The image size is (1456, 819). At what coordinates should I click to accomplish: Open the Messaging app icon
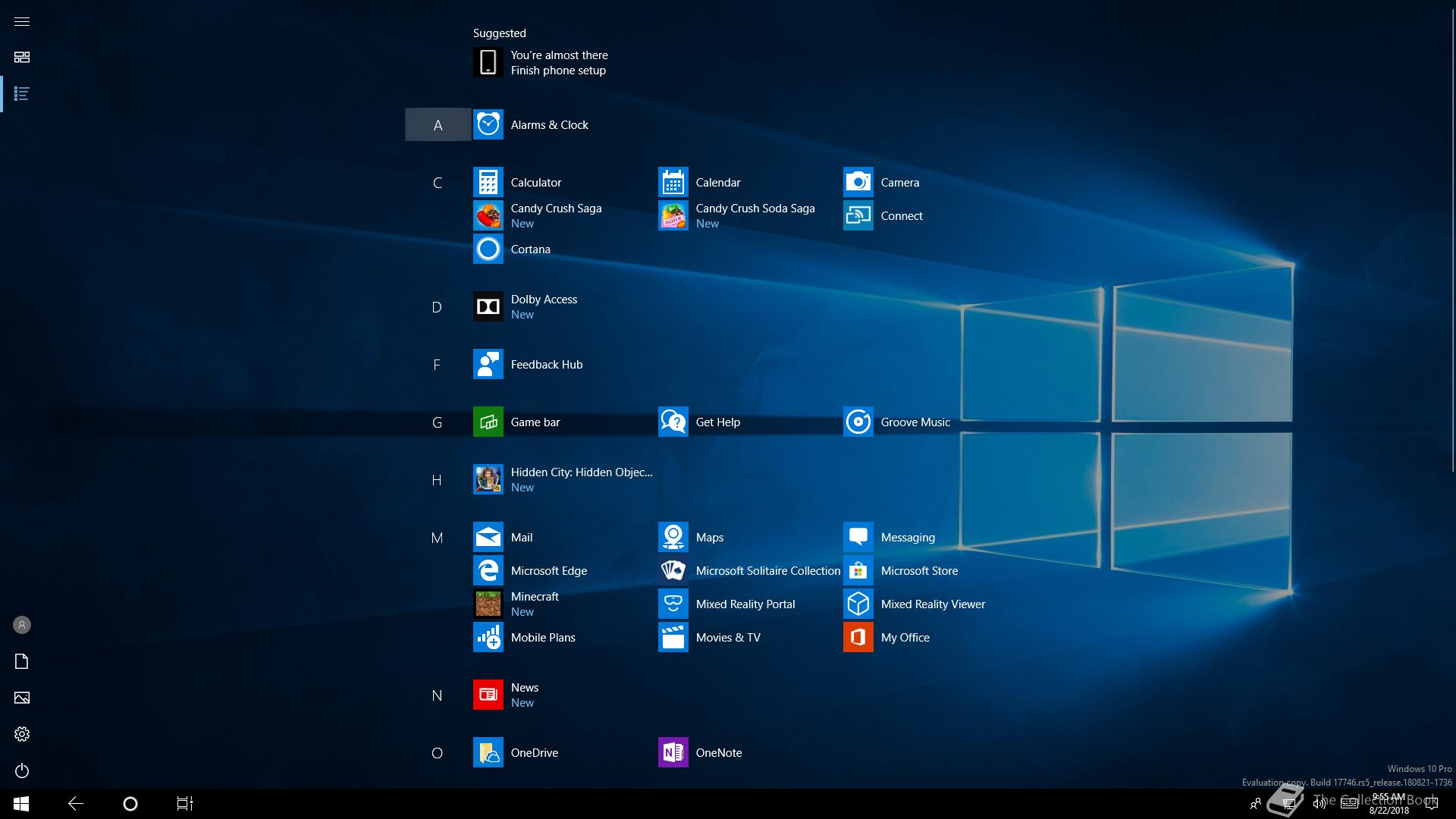tap(858, 537)
